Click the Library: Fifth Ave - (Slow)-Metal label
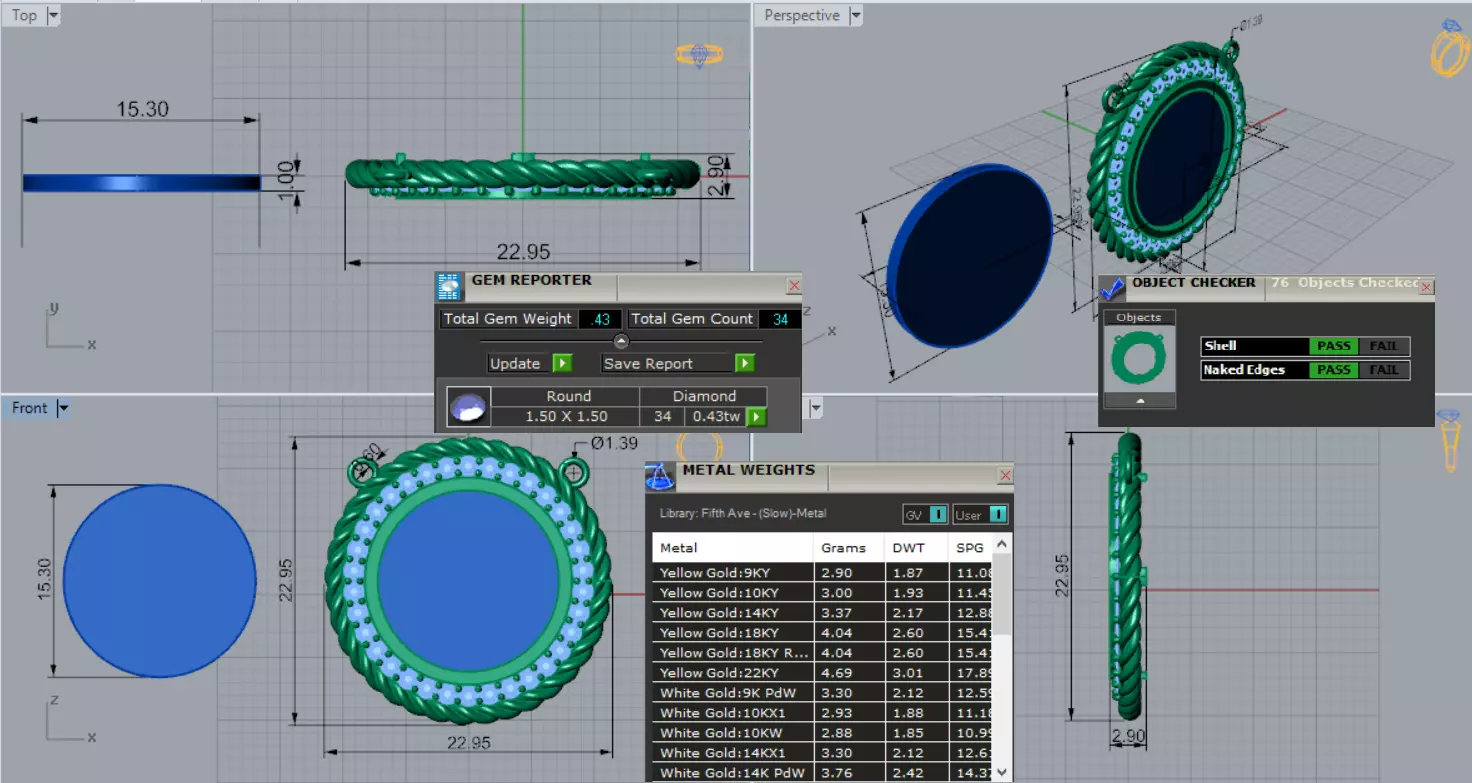This screenshot has height=783, width=1472. 743,514
